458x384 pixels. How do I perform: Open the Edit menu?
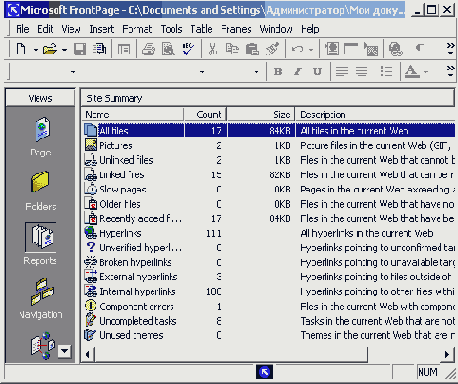coord(45,29)
